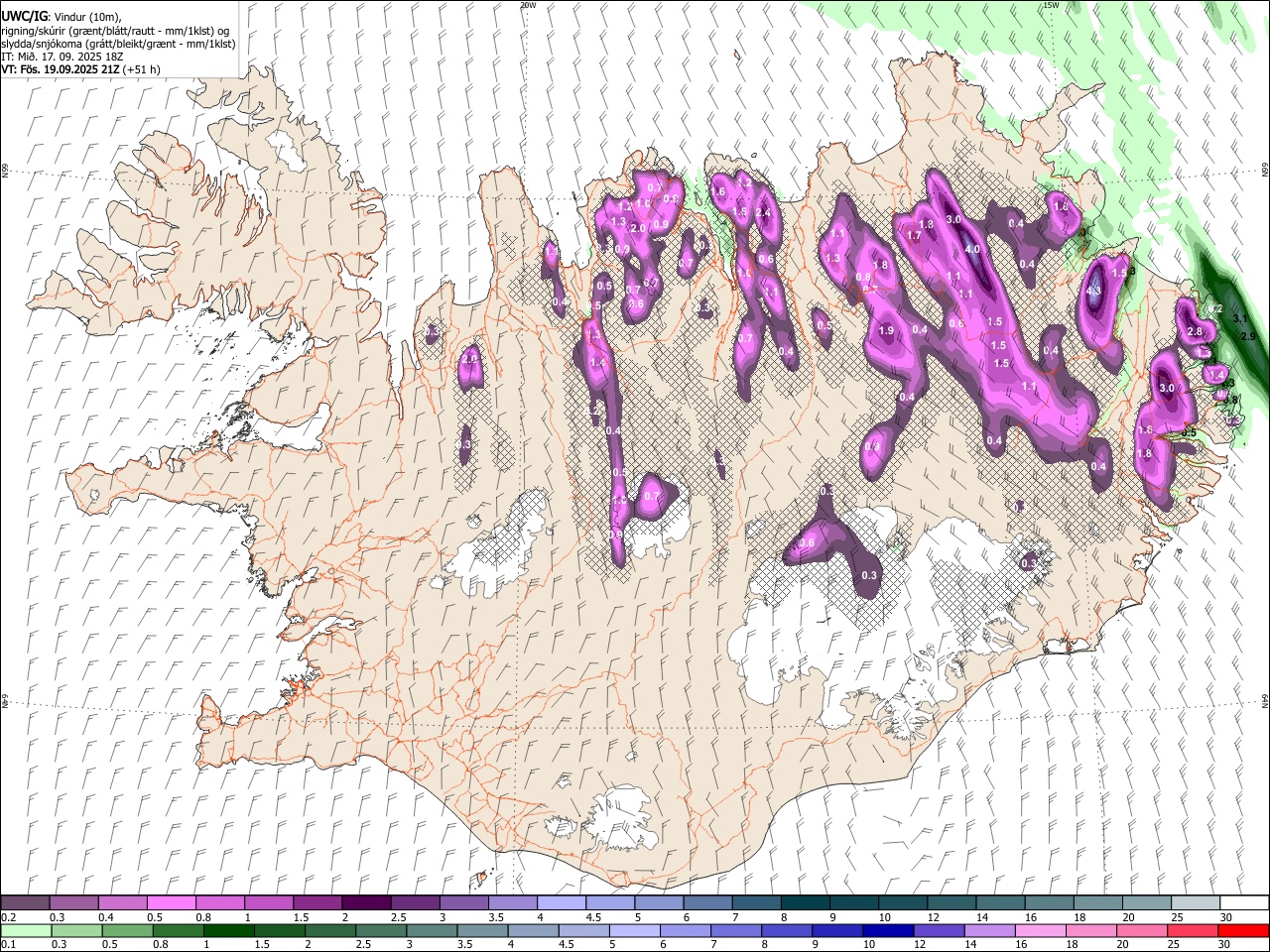Click the slydda/snjókoma legend description line

[118, 44]
